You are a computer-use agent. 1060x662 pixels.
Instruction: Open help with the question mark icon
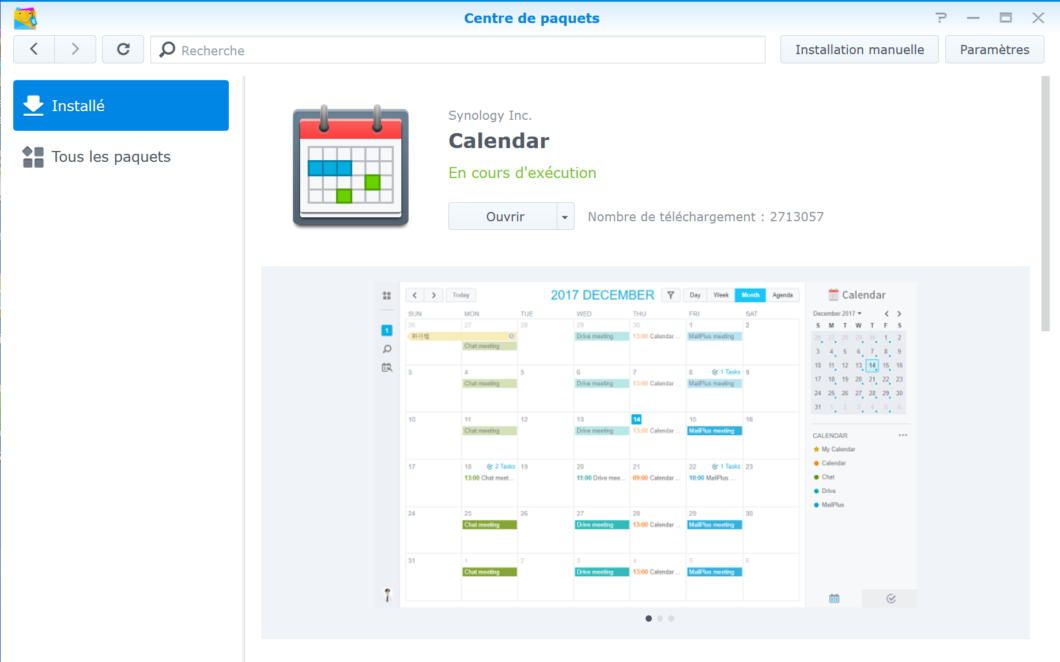(x=941, y=18)
